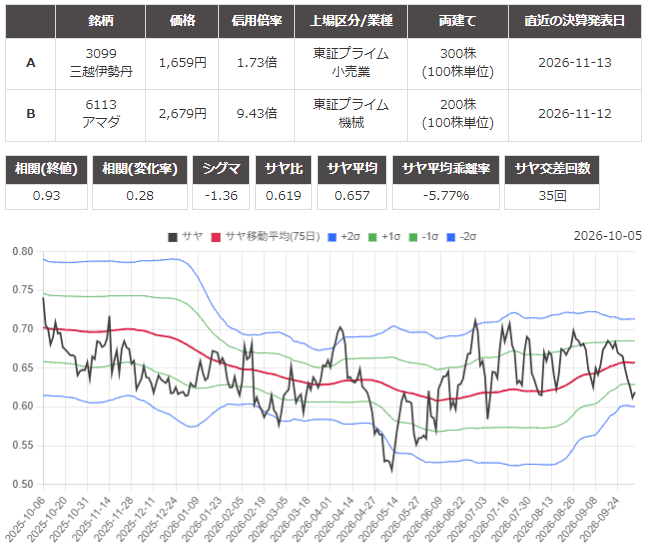Click the 信用倍率 column header

coord(257,21)
